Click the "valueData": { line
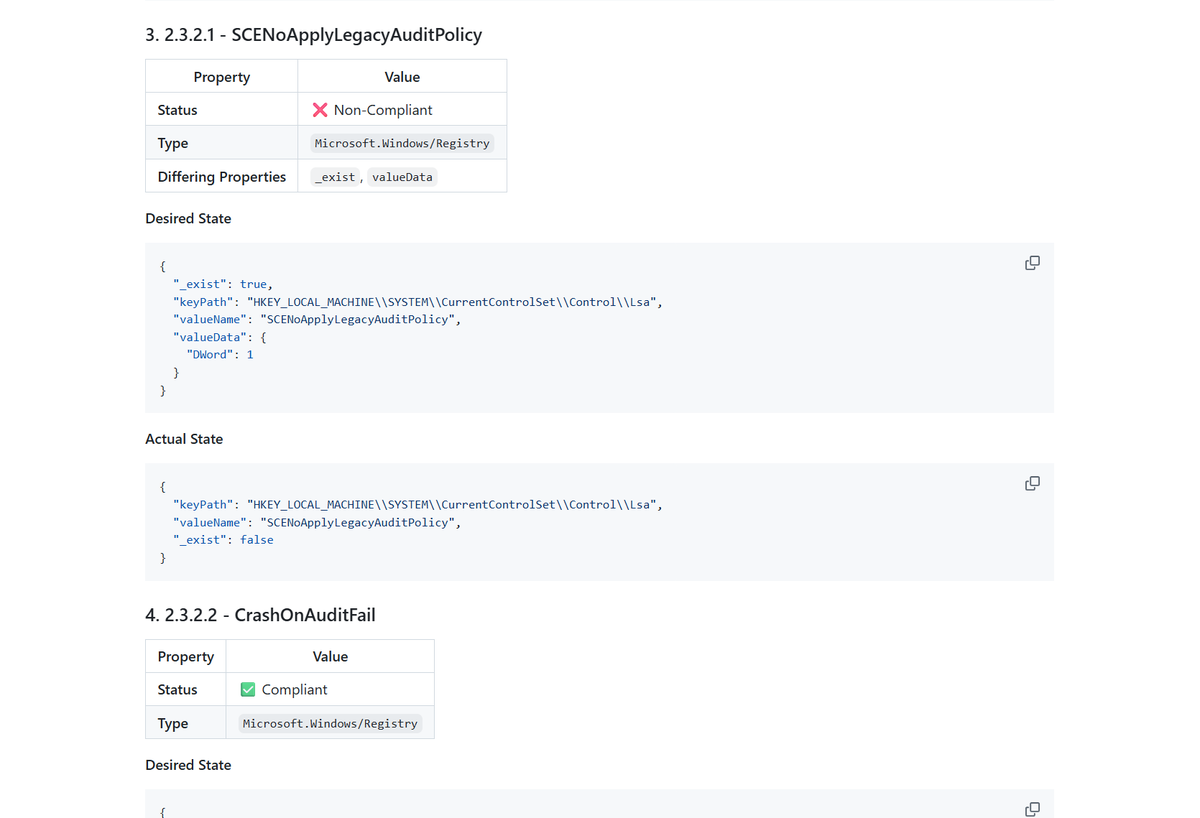 tap(219, 337)
